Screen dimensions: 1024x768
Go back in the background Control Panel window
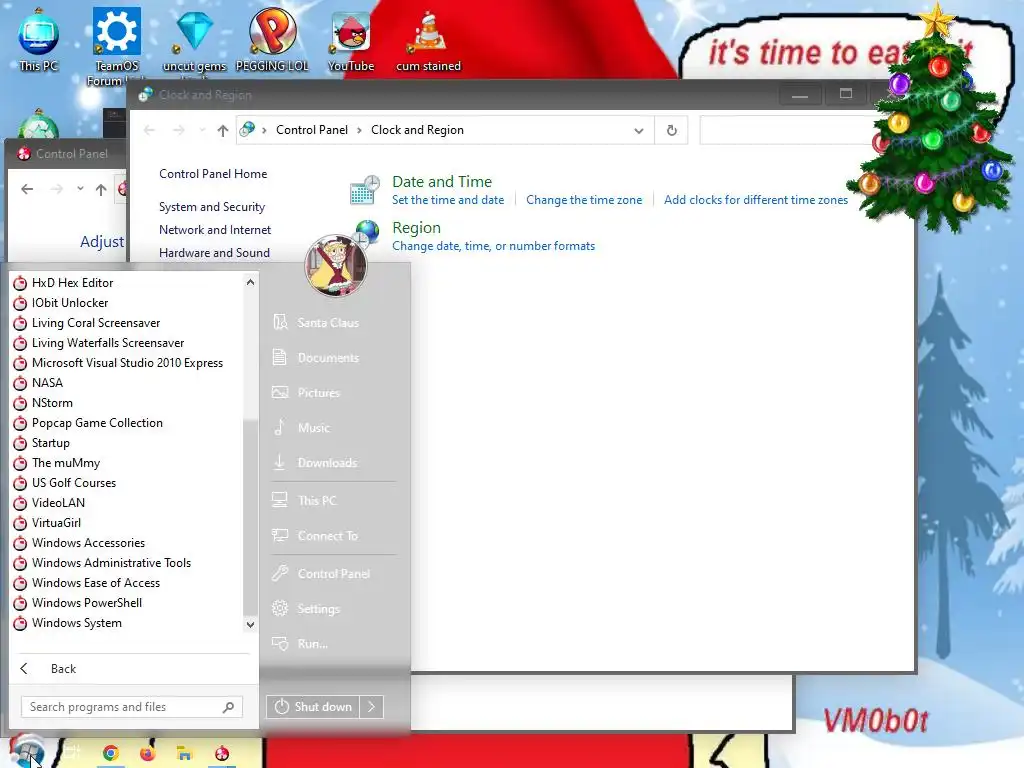[x=27, y=189]
